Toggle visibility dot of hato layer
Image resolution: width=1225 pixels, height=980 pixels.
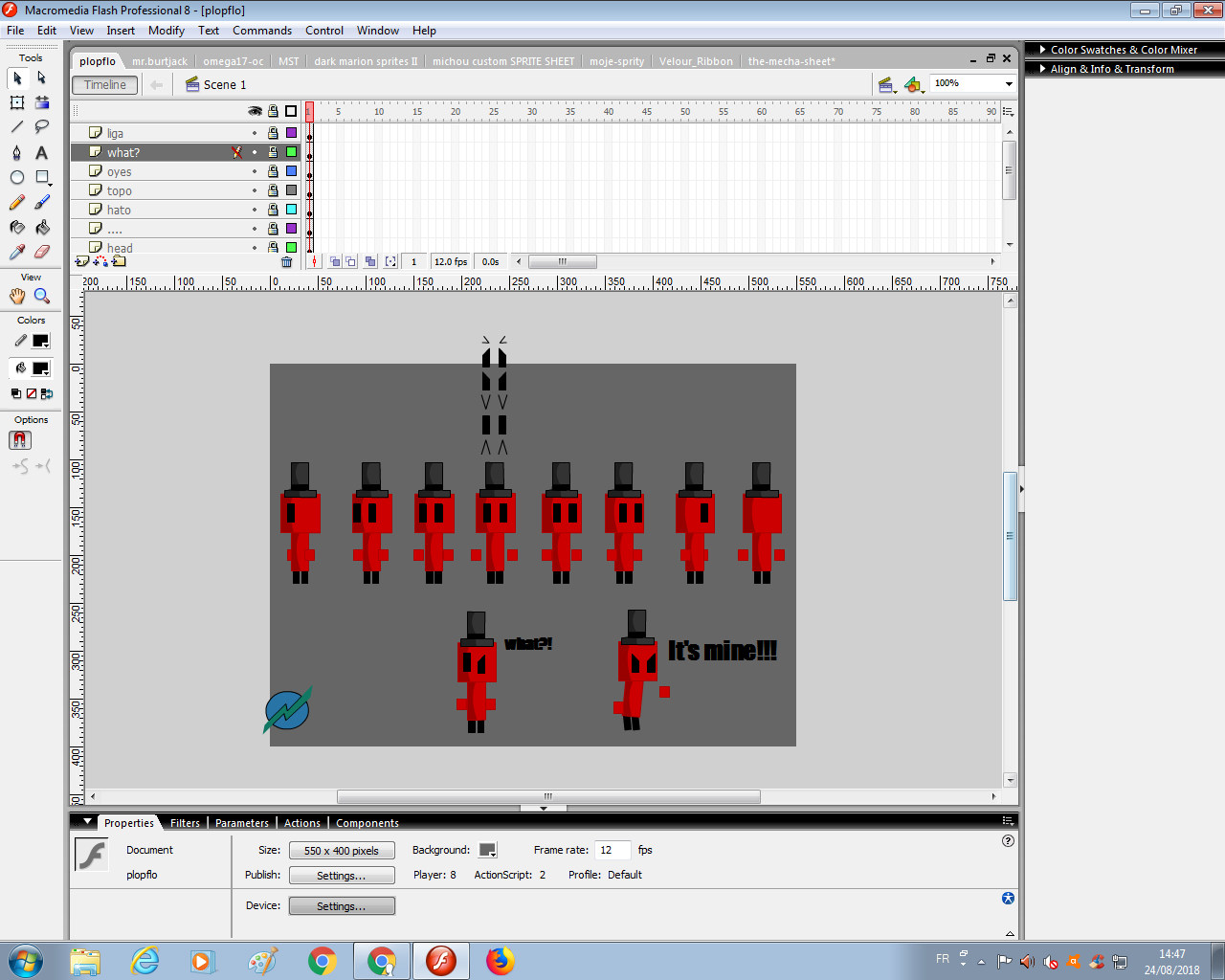tap(255, 210)
